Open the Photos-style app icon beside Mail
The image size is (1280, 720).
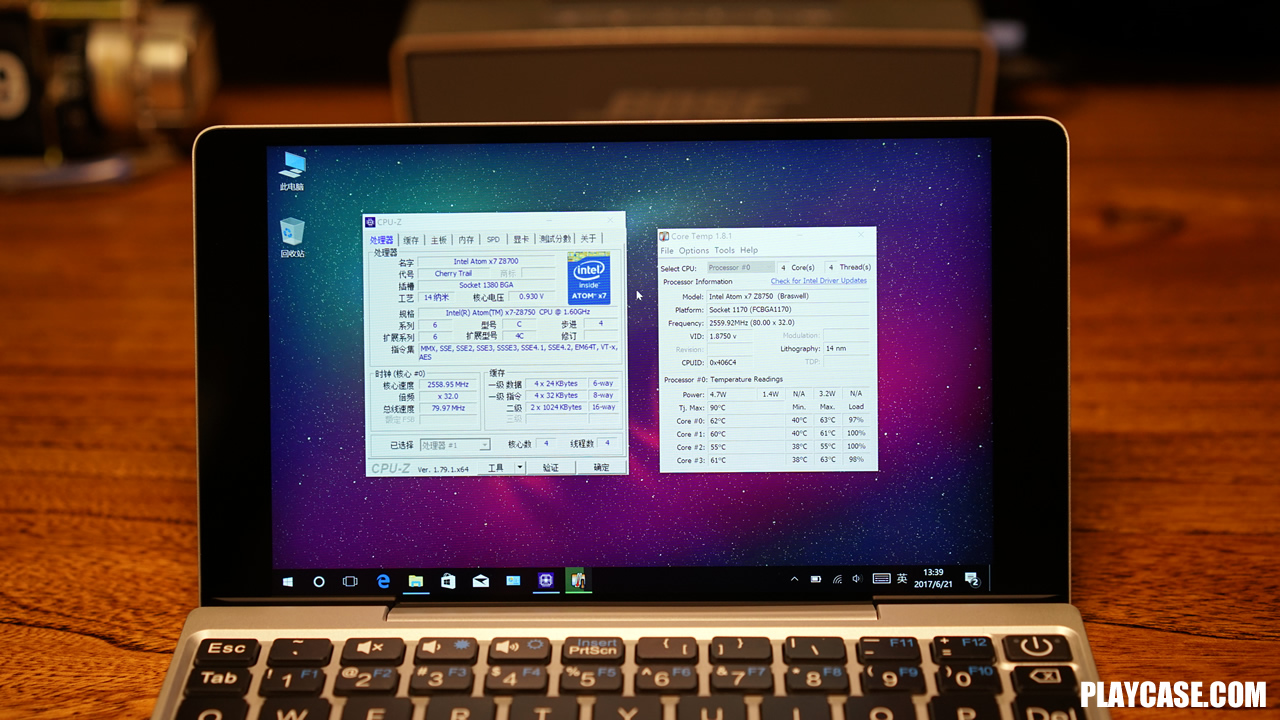(513, 581)
